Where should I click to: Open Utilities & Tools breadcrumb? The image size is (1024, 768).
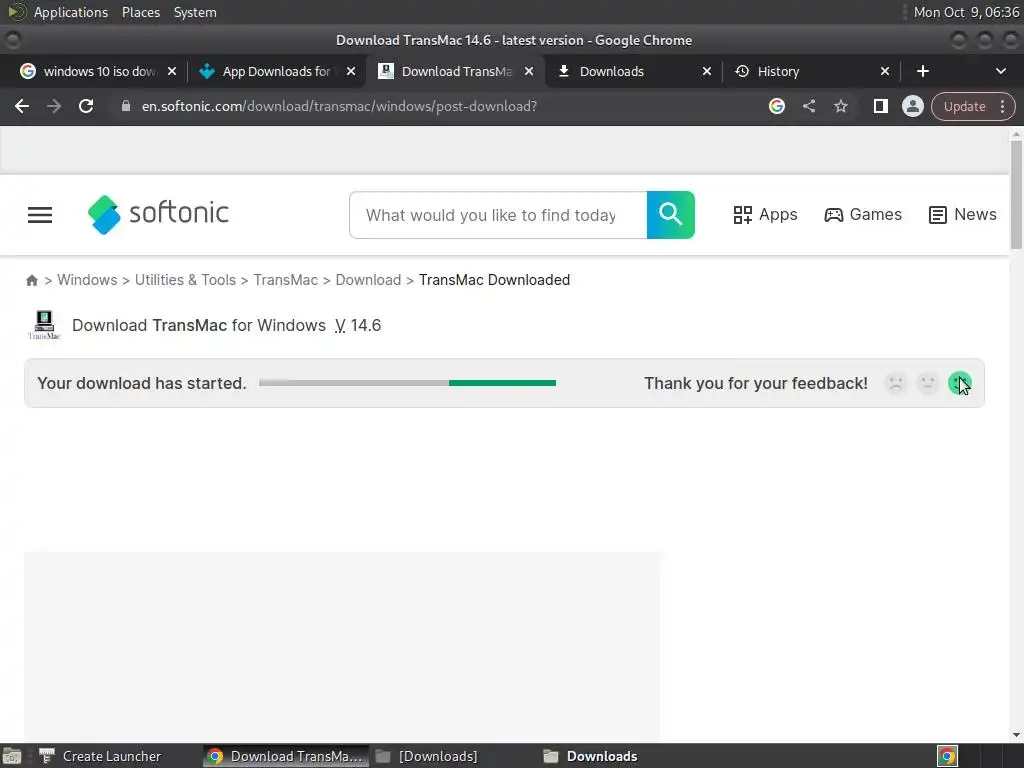pos(185,280)
